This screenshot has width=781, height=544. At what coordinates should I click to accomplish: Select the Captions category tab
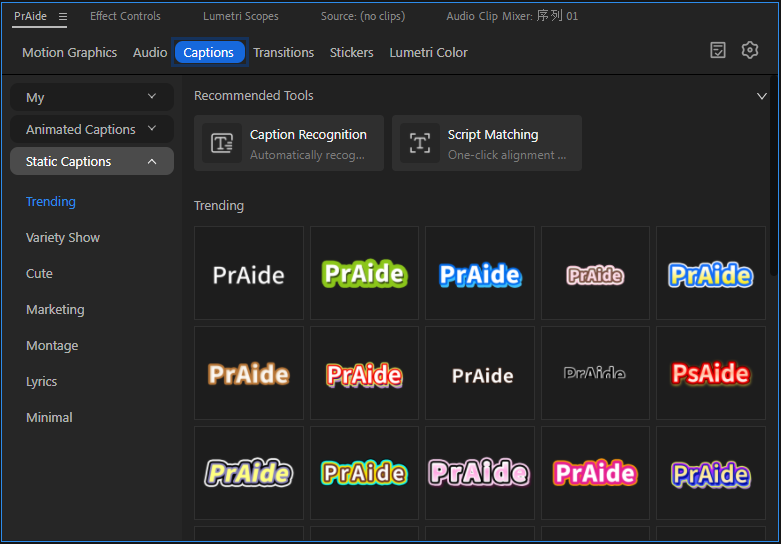[209, 52]
